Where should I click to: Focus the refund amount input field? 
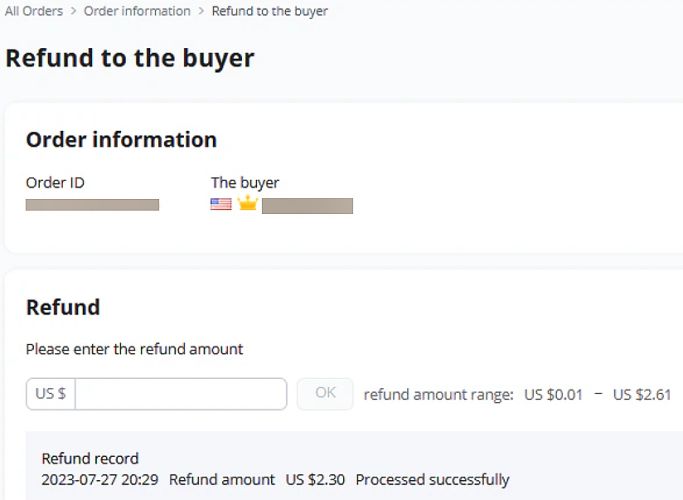(x=181, y=394)
